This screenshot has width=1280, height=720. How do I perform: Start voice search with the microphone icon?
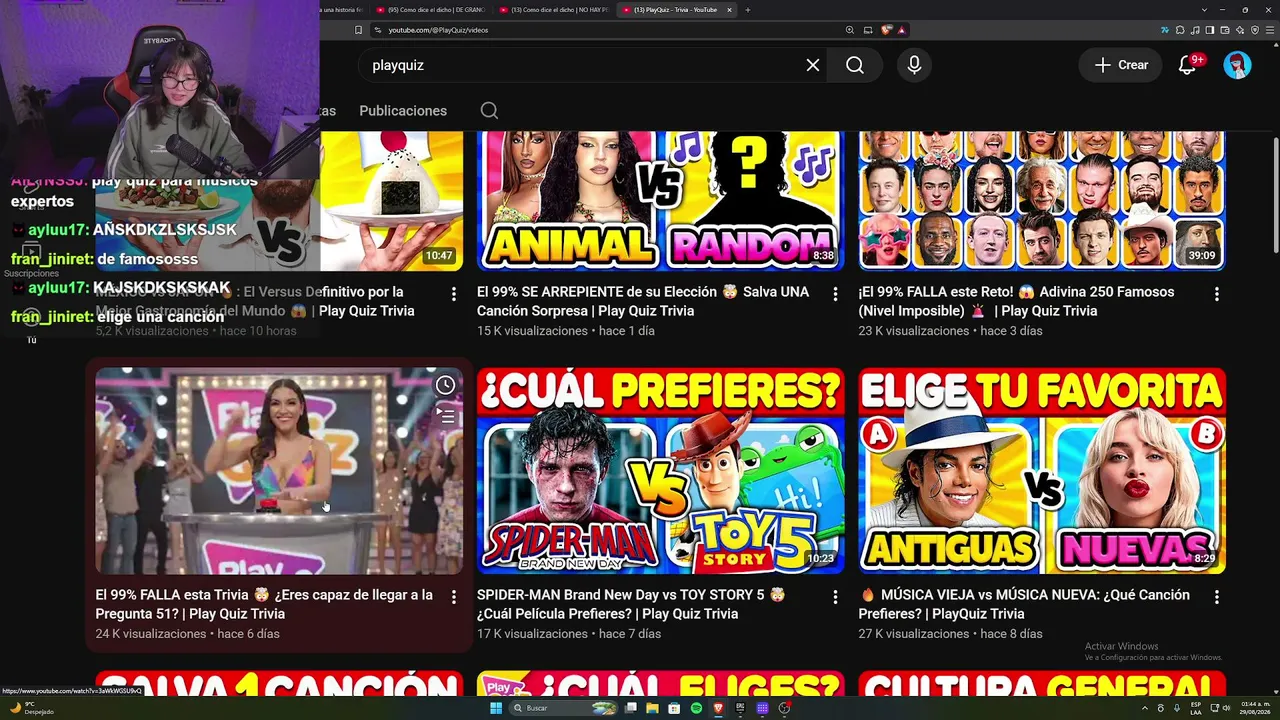click(x=914, y=65)
